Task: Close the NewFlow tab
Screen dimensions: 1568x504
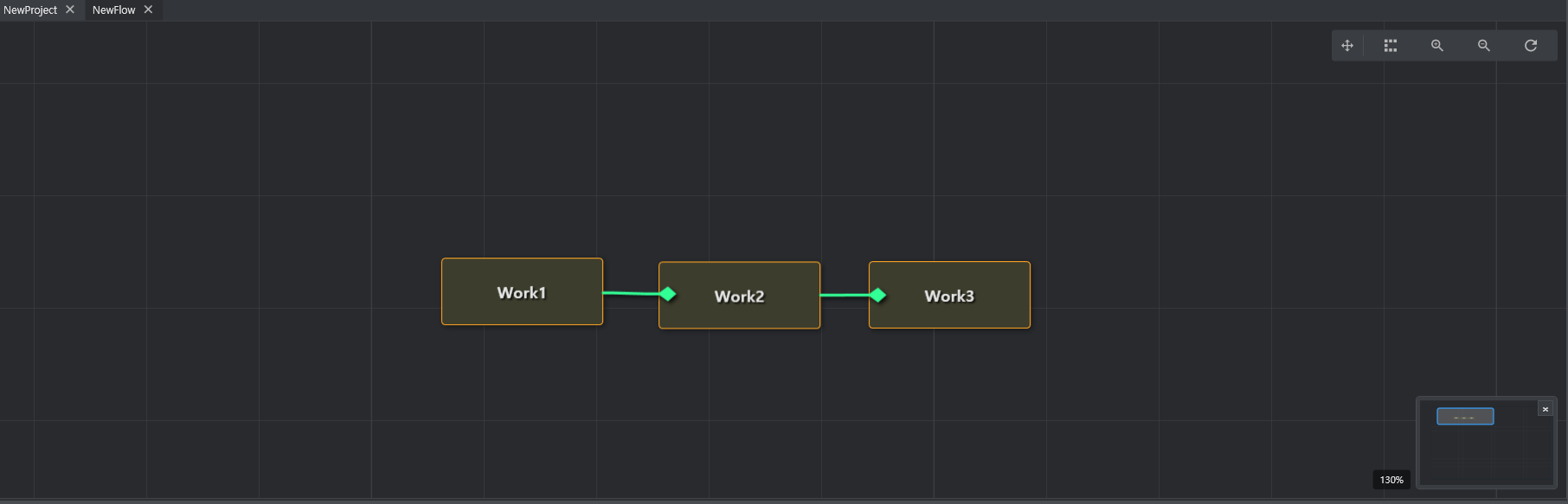Action: click(148, 10)
